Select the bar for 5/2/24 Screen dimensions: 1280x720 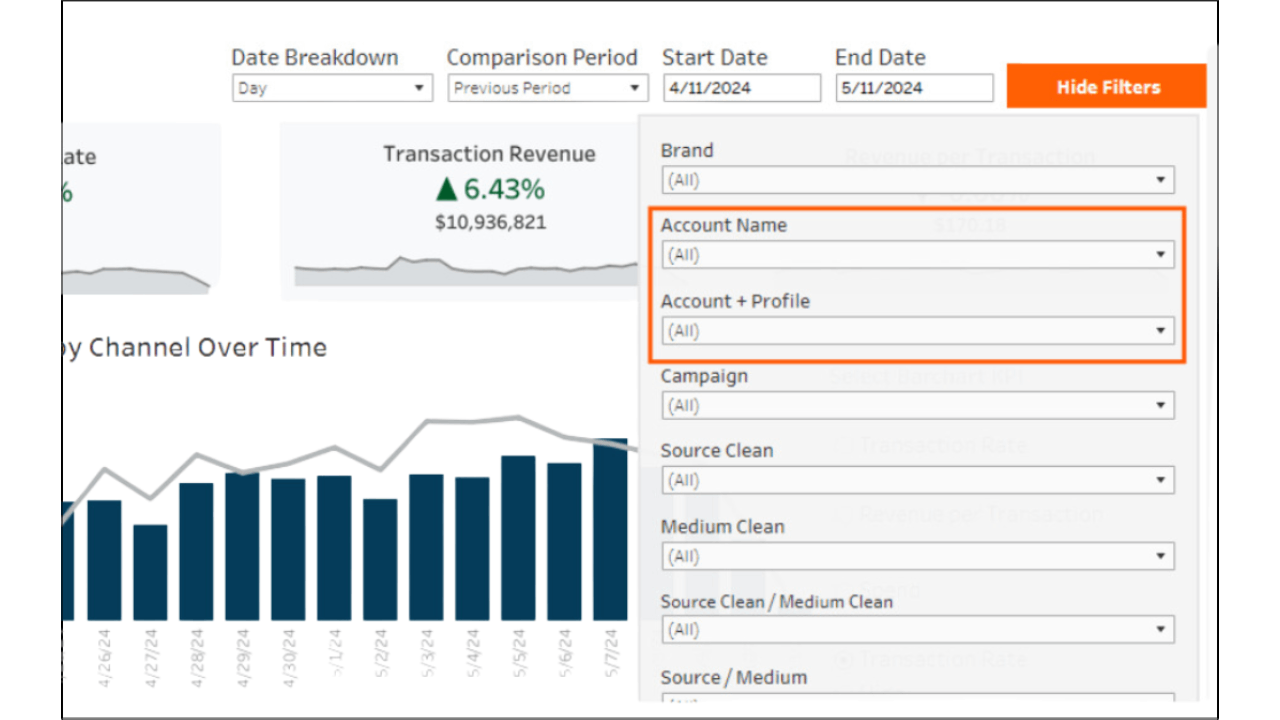[380, 560]
